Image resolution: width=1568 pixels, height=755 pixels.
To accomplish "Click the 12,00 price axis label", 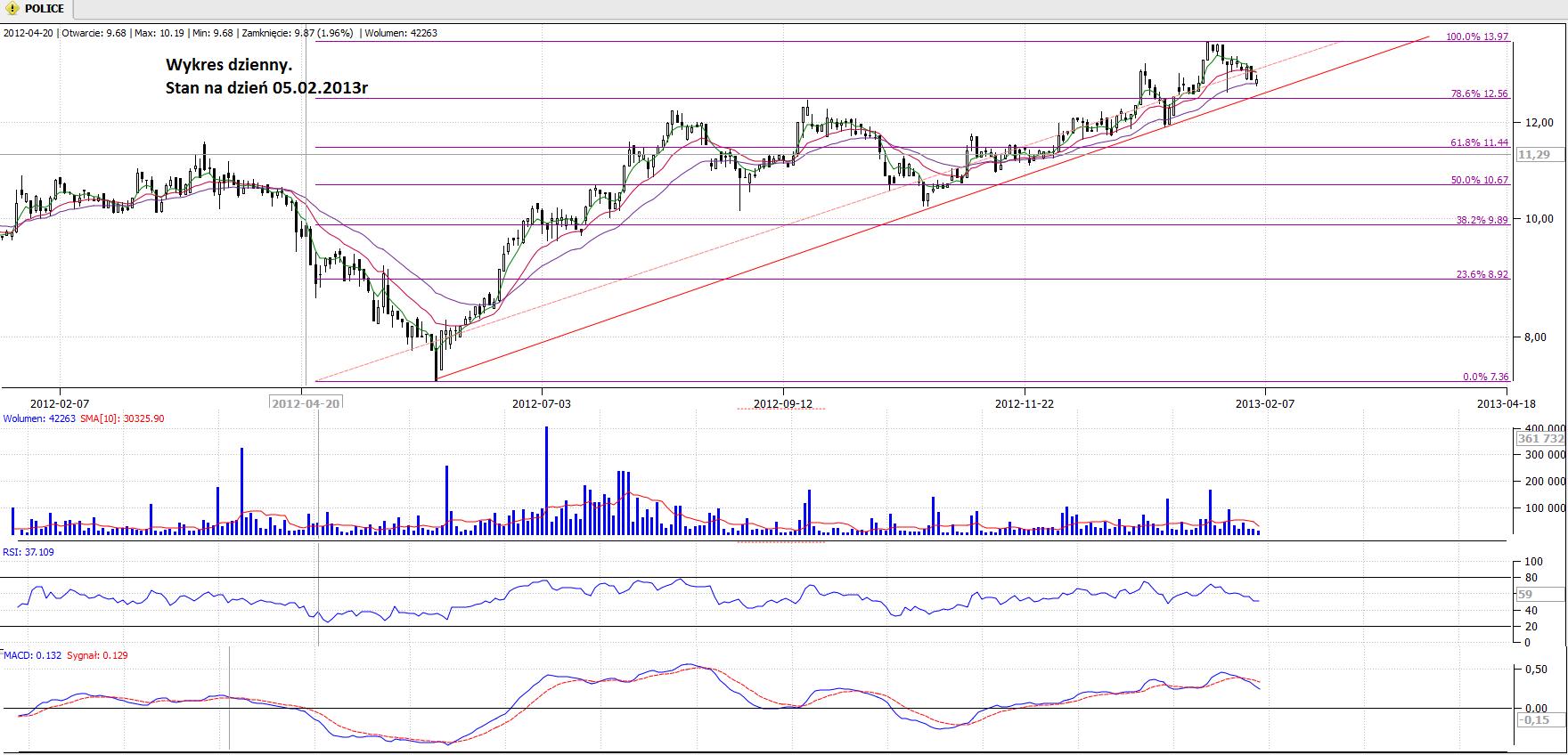I will [1539, 123].
